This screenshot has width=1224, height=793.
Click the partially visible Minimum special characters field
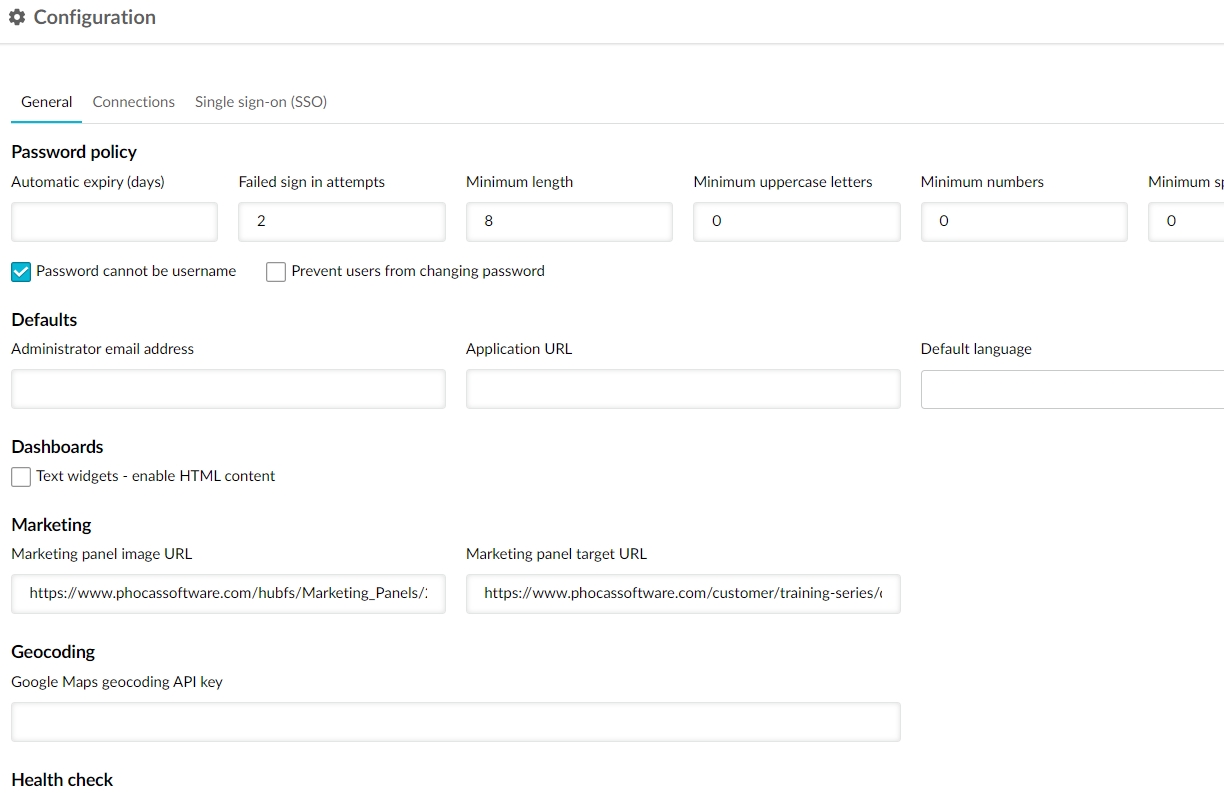[x=1190, y=221]
